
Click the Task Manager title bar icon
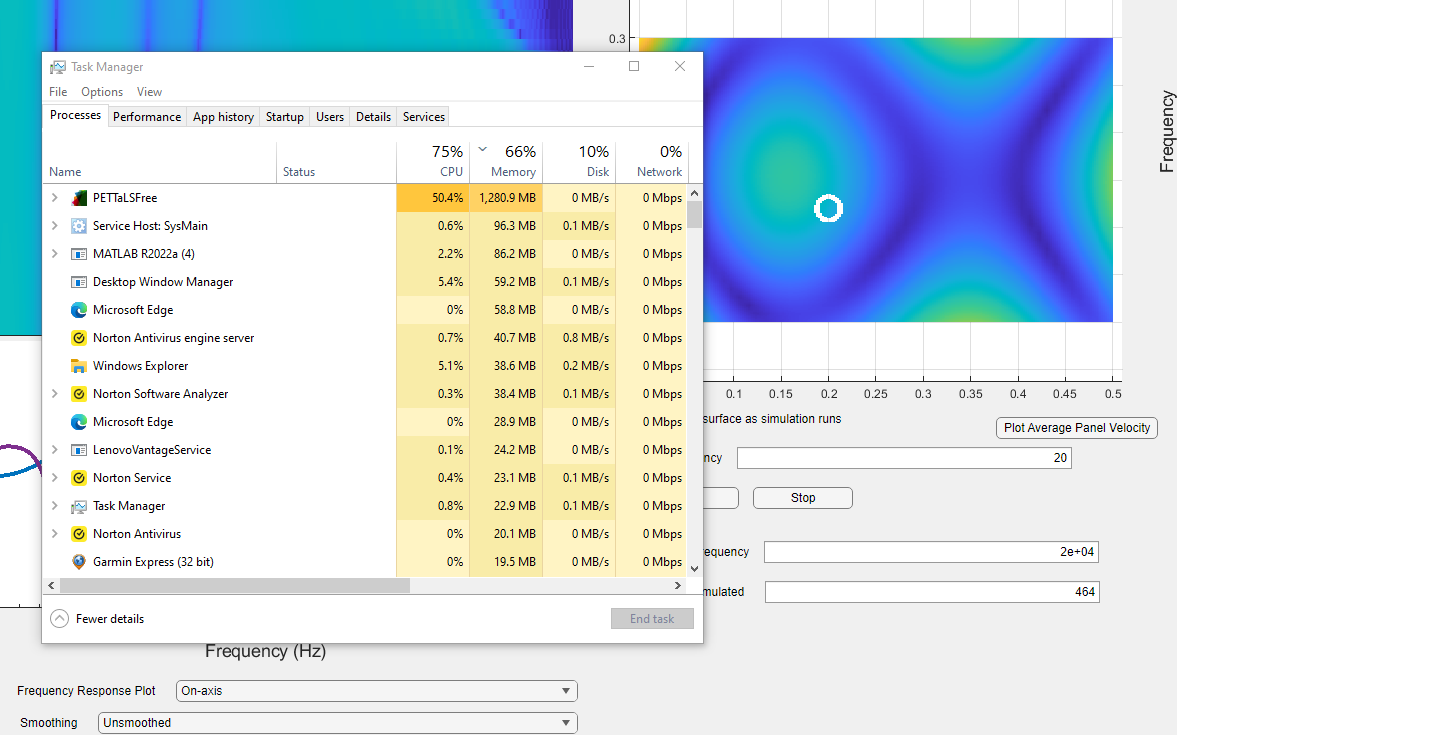pos(58,67)
